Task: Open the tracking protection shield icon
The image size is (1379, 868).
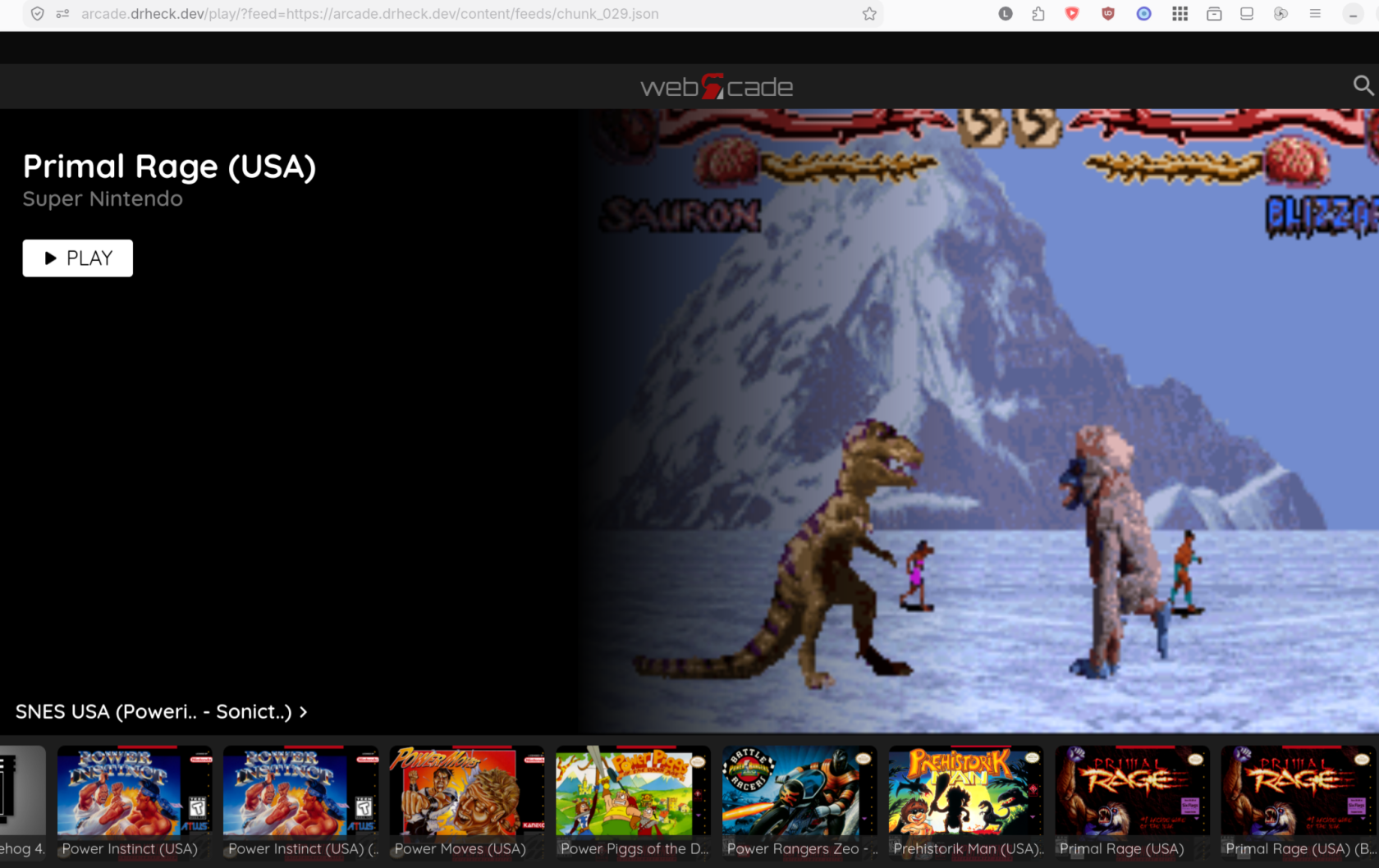Action: click(38, 14)
